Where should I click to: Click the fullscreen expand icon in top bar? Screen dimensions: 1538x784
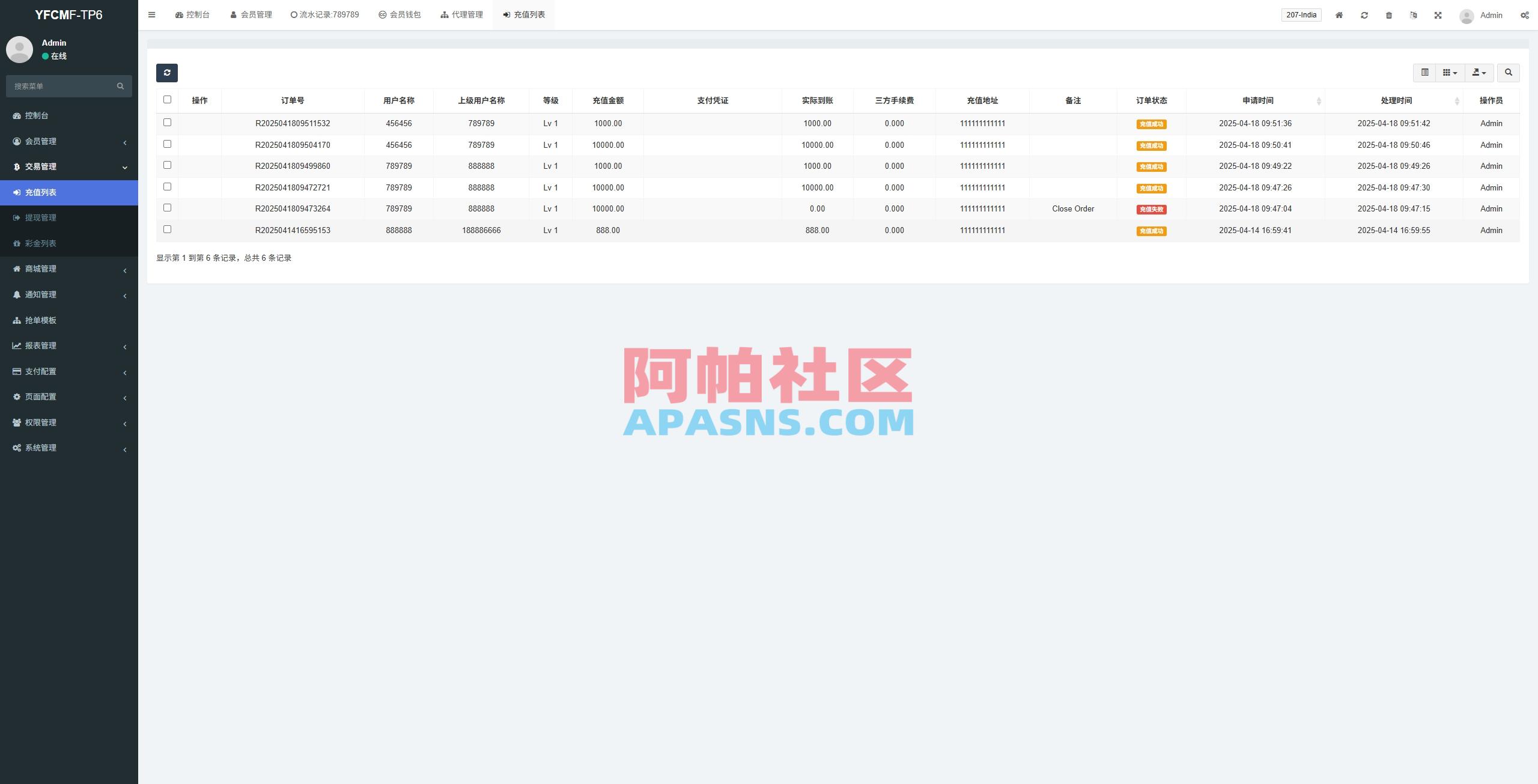click(x=1438, y=14)
